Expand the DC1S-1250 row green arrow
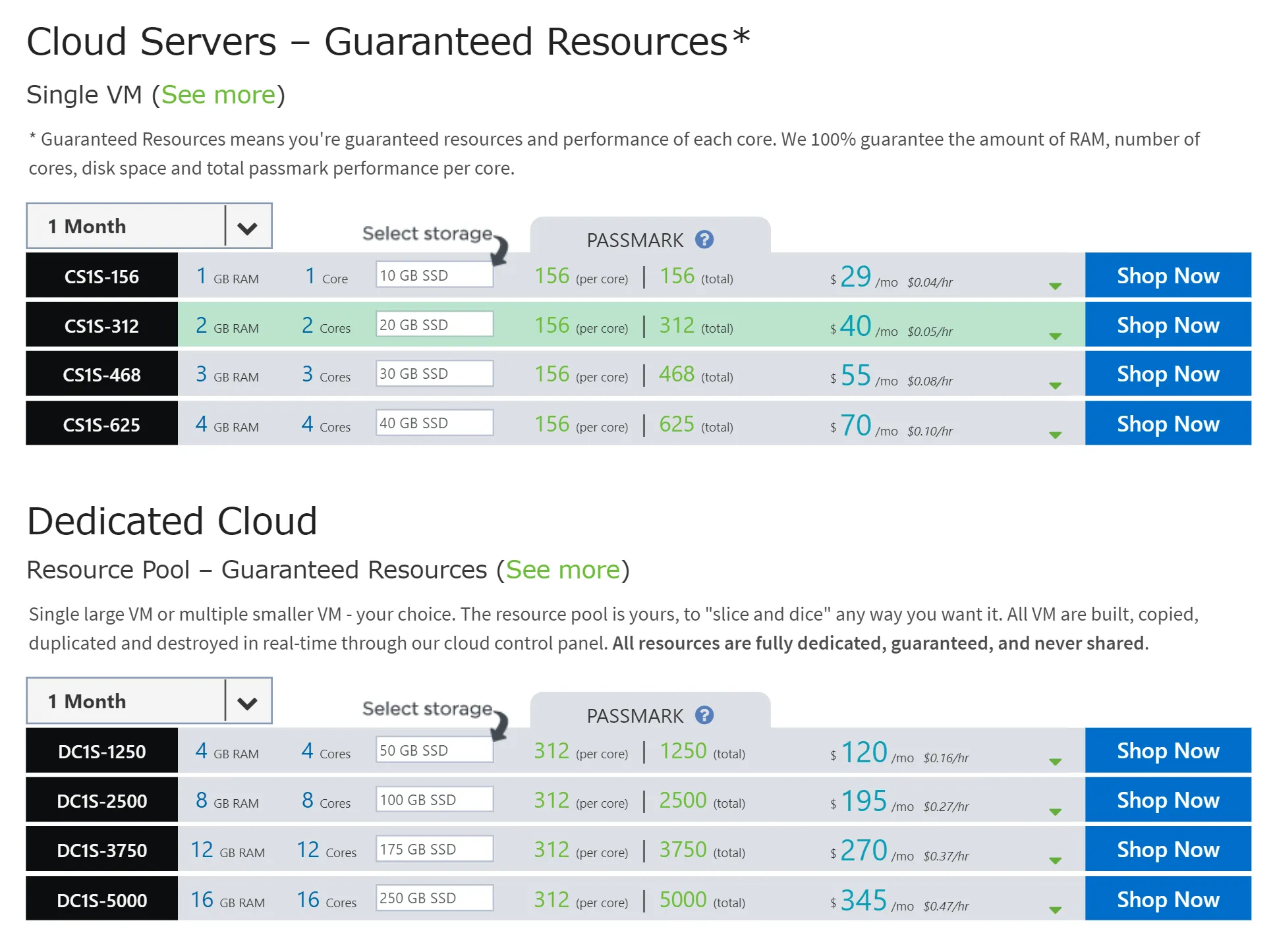Viewport: 1273px width, 952px height. [x=1056, y=762]
